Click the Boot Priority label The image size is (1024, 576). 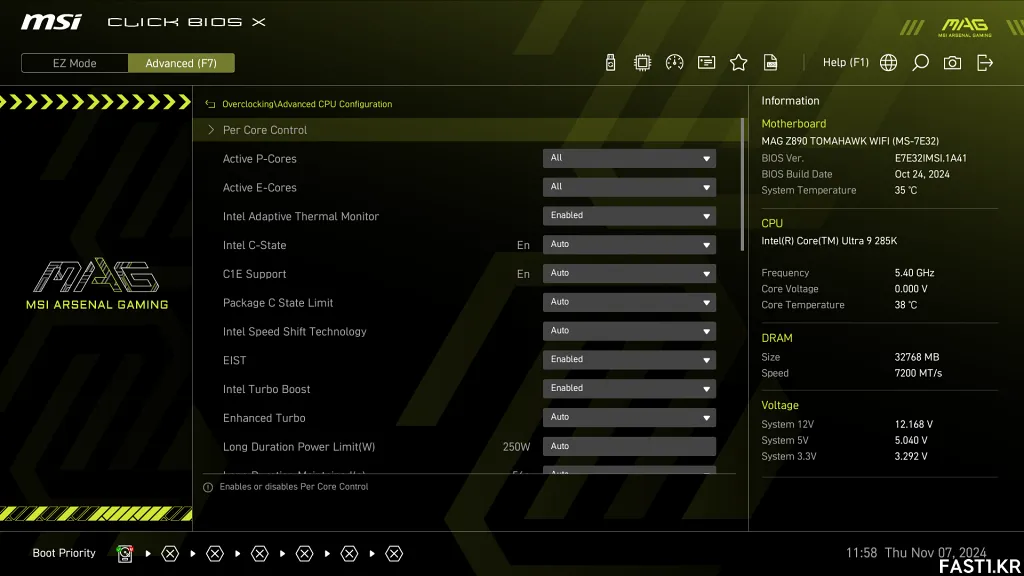(64, 553)
